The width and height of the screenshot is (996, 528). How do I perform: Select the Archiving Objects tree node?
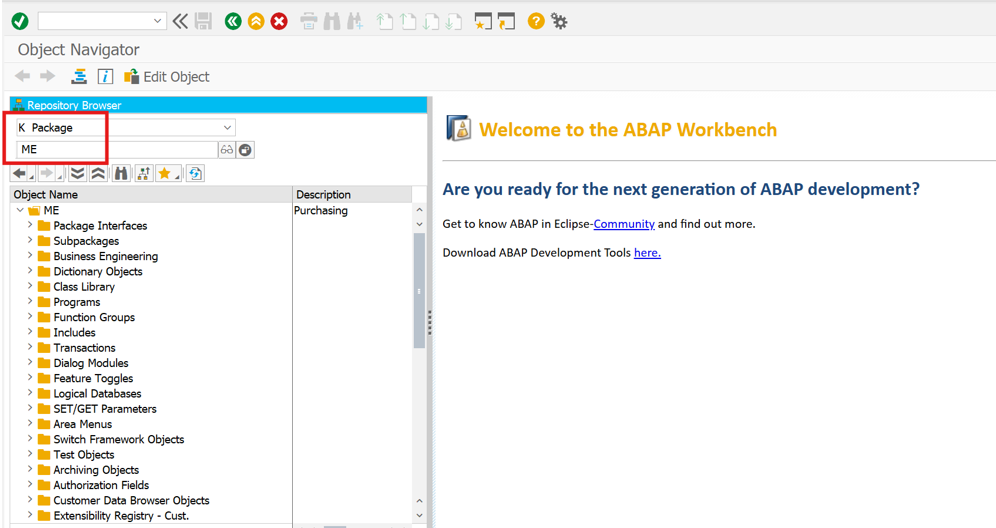point(96,470)
